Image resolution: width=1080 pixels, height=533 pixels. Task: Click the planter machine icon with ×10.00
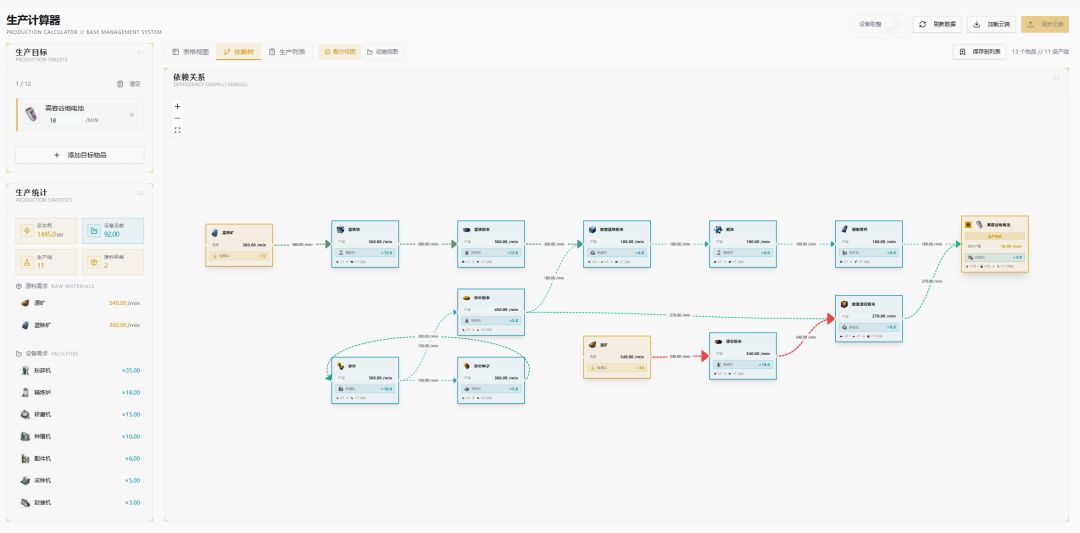pos(25,437)
